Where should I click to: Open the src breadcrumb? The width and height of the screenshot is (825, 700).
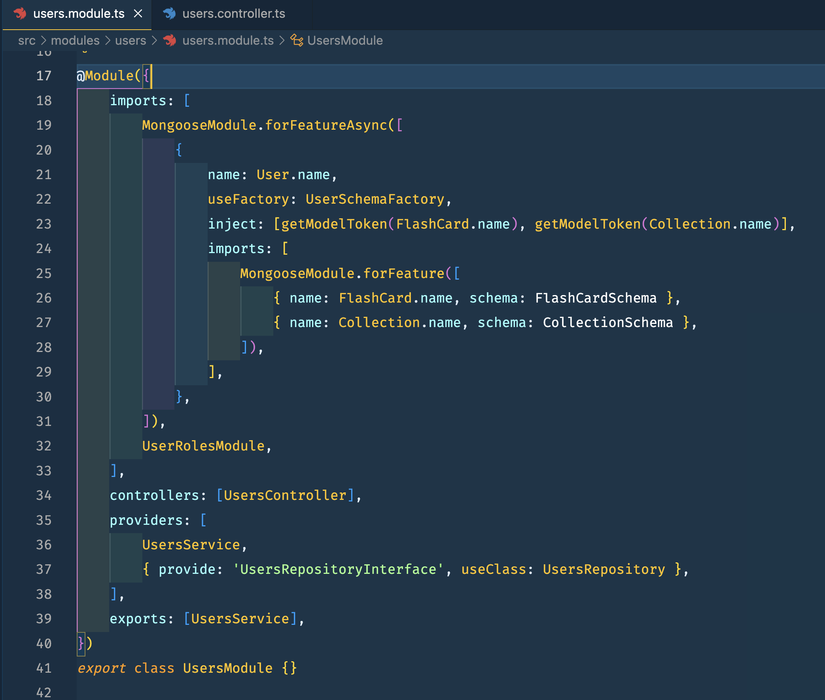27,41
